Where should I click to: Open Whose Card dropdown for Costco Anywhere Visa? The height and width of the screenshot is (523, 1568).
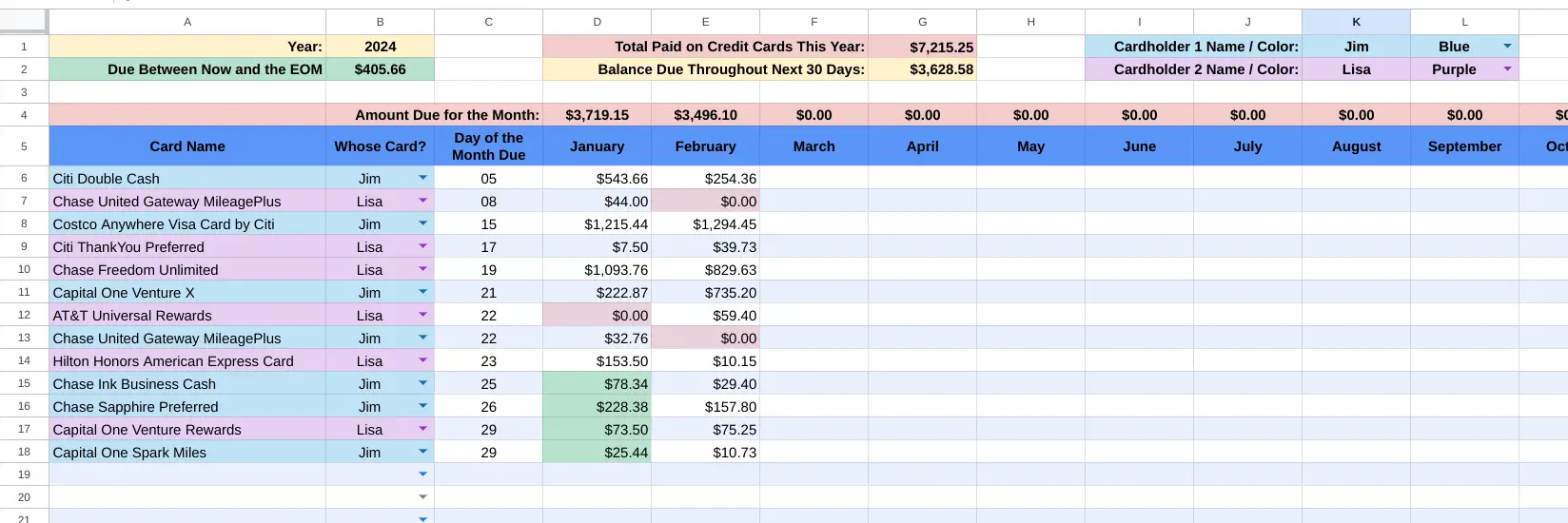click(x=422, y=223)
